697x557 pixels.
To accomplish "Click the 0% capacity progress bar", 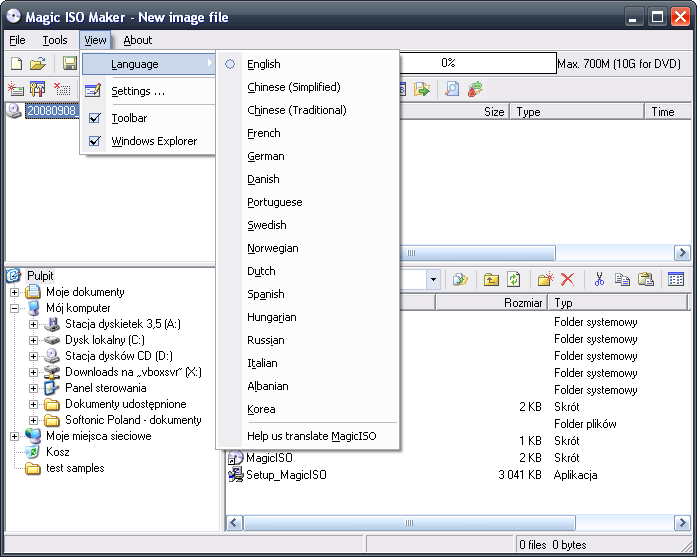I will click(477, 63).
